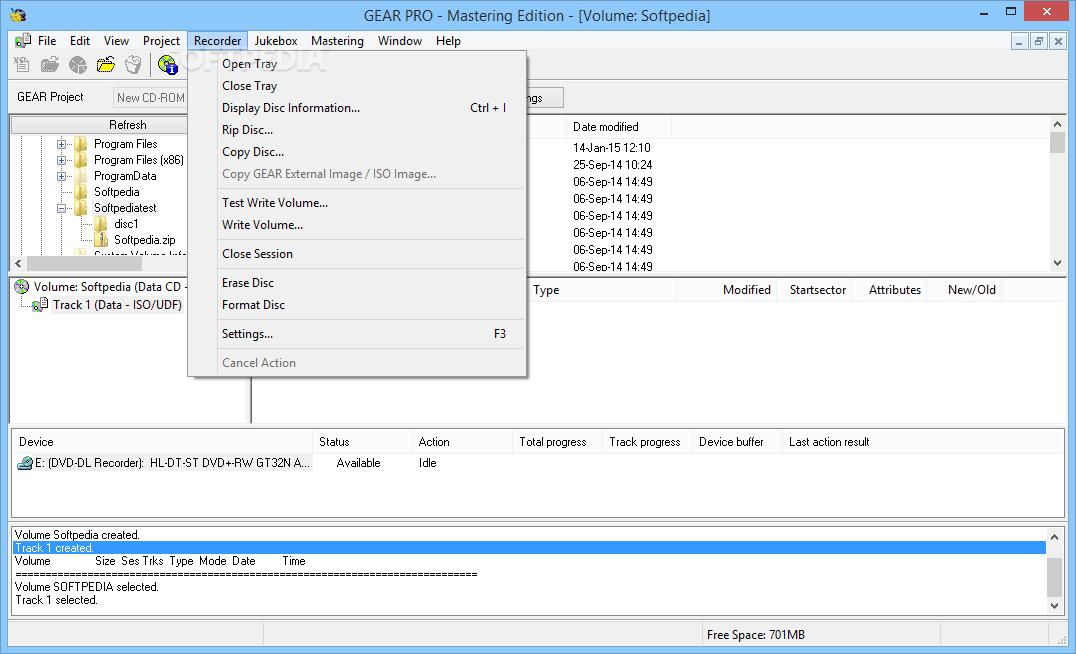Select Copy Disc... menu entry
The height and width of the screenshot is (654, 1076).
tap(358, 152)
